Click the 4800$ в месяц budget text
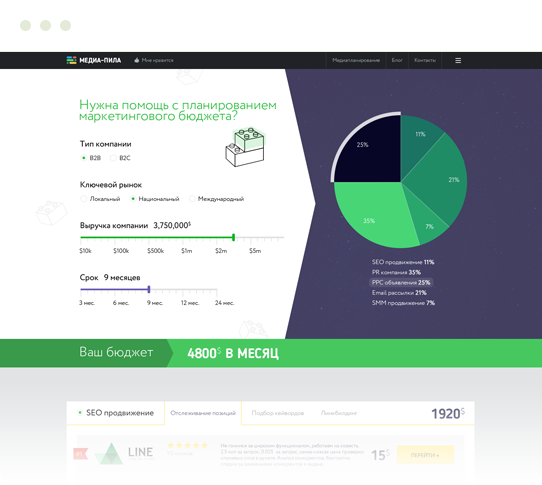The width and height of the screenshot is (542, 485). pos(233,353)
